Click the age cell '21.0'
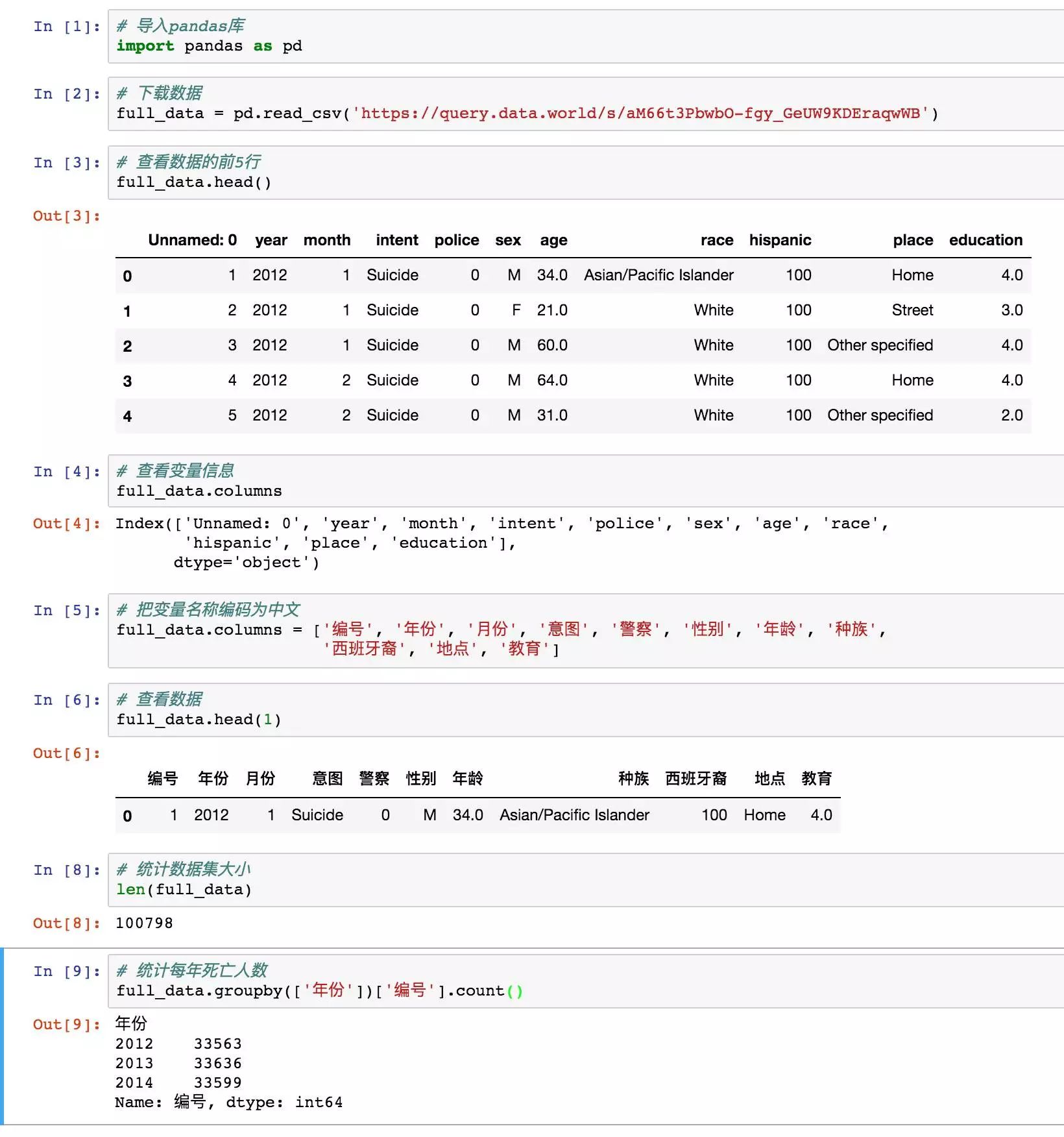This screenshot has height=1137, width=1064. [x=552, y=310]
